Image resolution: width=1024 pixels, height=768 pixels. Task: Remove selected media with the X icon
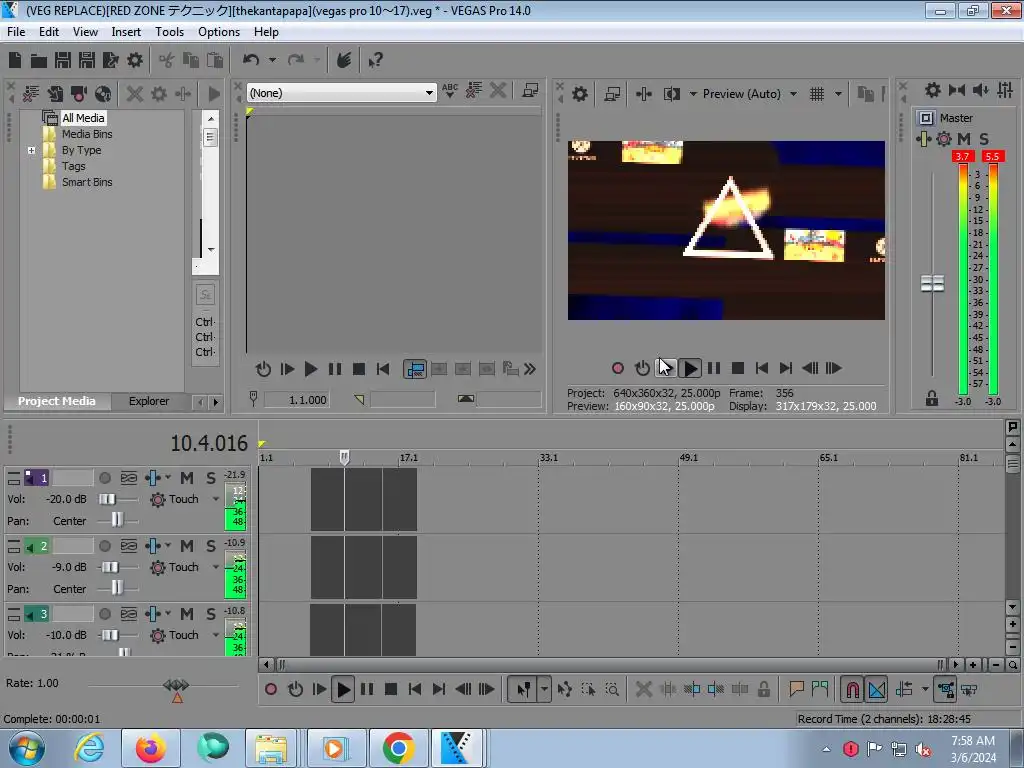pos(135,94)
